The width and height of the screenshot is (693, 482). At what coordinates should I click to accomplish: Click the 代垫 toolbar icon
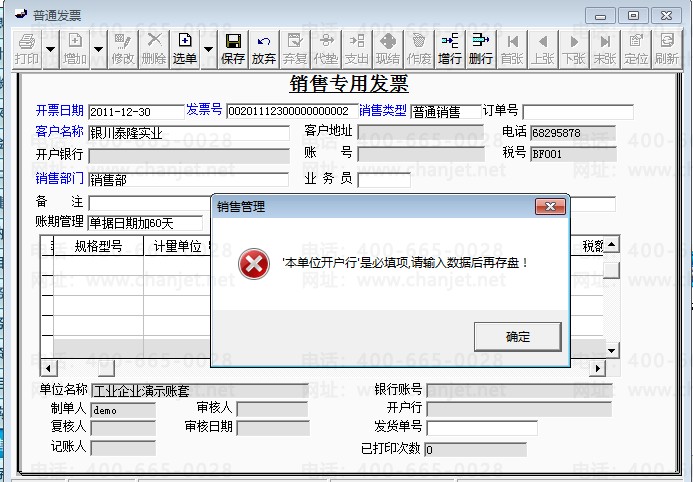click(x=326, y=49)
